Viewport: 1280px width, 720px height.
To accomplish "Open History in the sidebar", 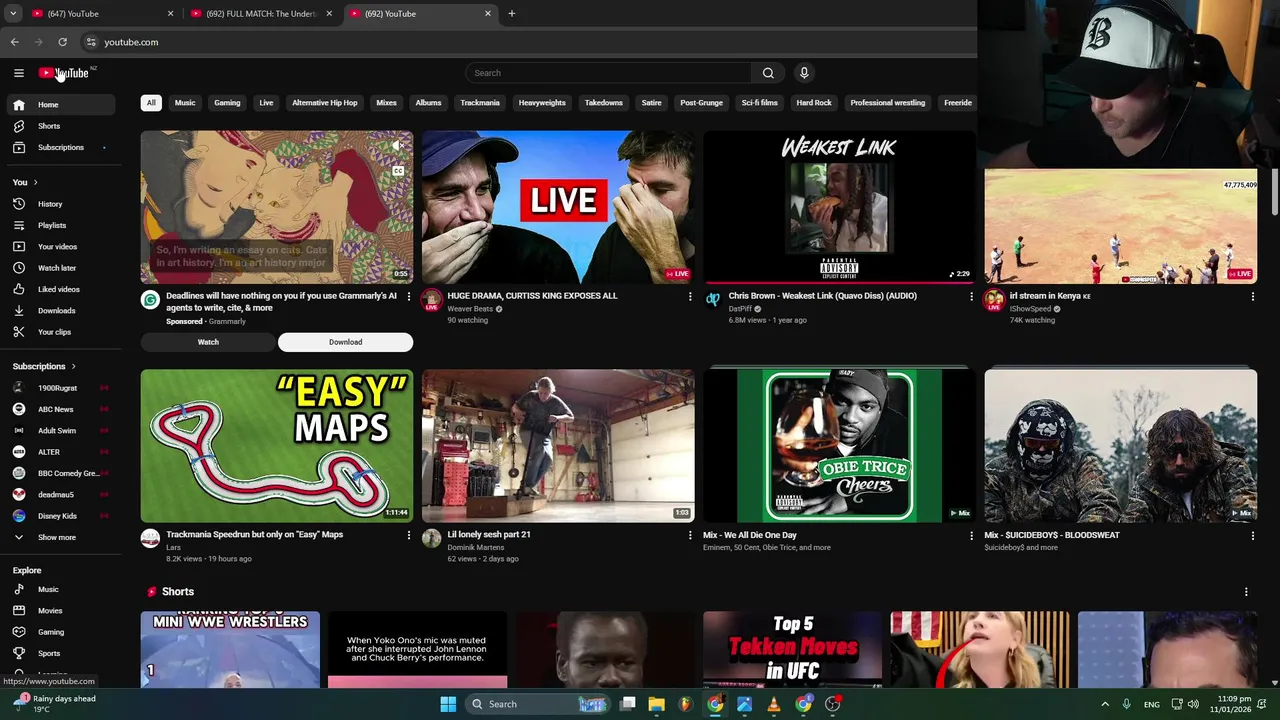I will click(x=61, y=204).
